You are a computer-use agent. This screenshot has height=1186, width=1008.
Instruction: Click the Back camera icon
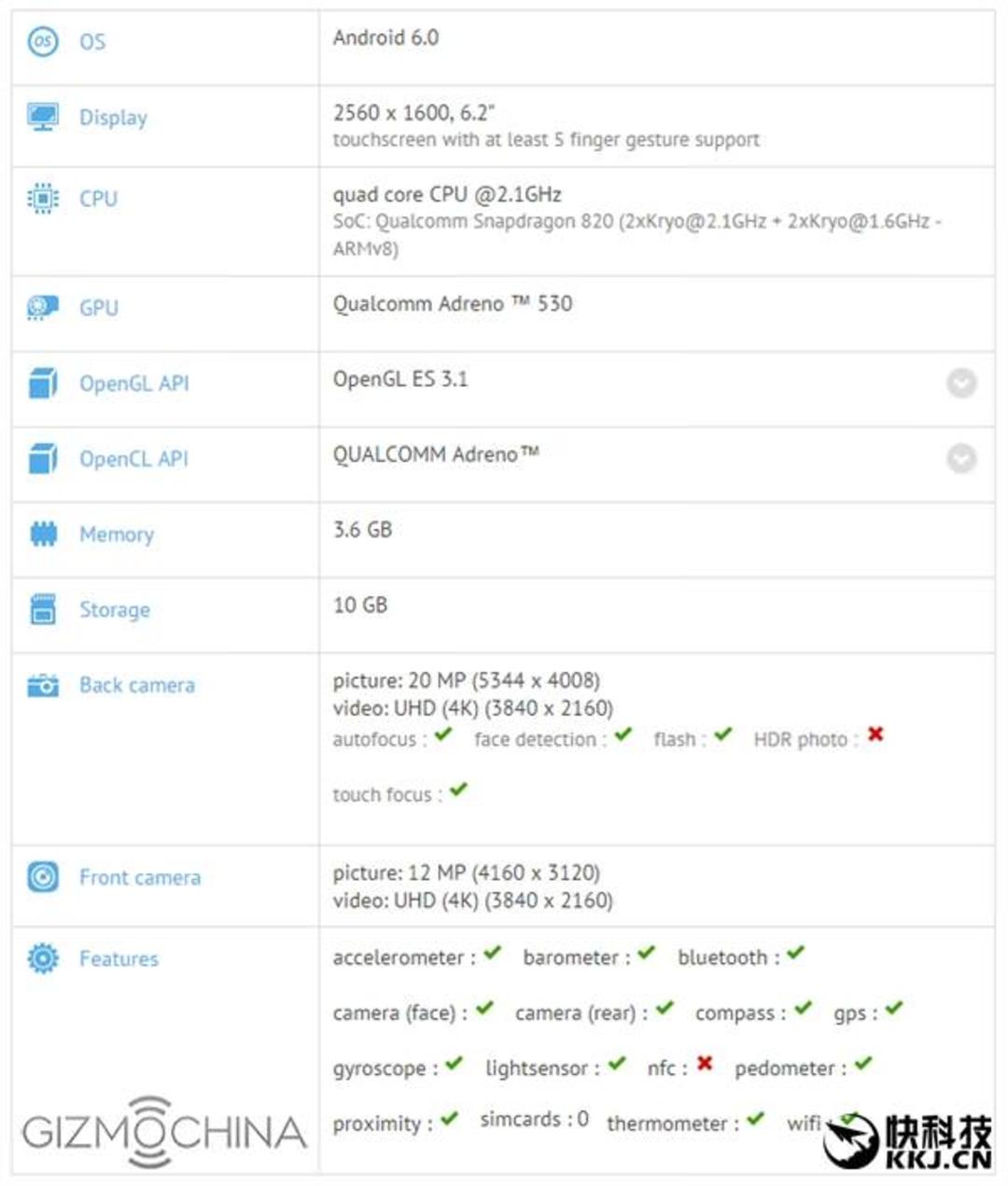point(43,685)
